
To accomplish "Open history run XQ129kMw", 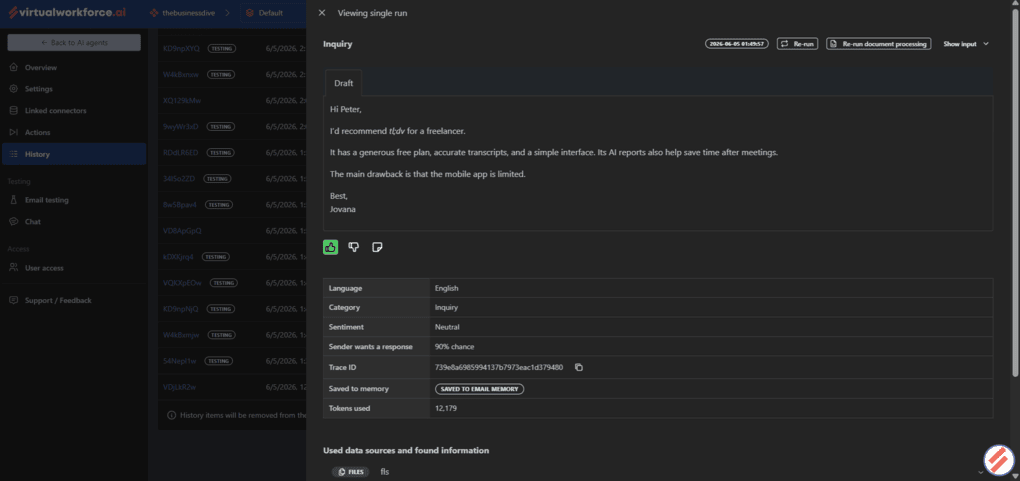I will point(181,100).
